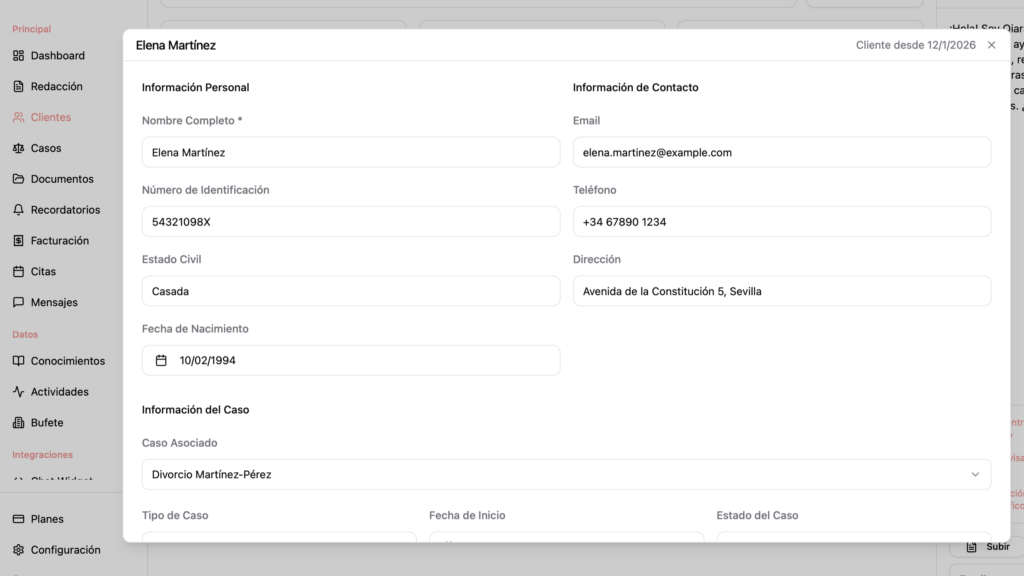Click the Citas calendar icon in sidebar
Screen dimensions: 1024x576
tap(18, 272)
